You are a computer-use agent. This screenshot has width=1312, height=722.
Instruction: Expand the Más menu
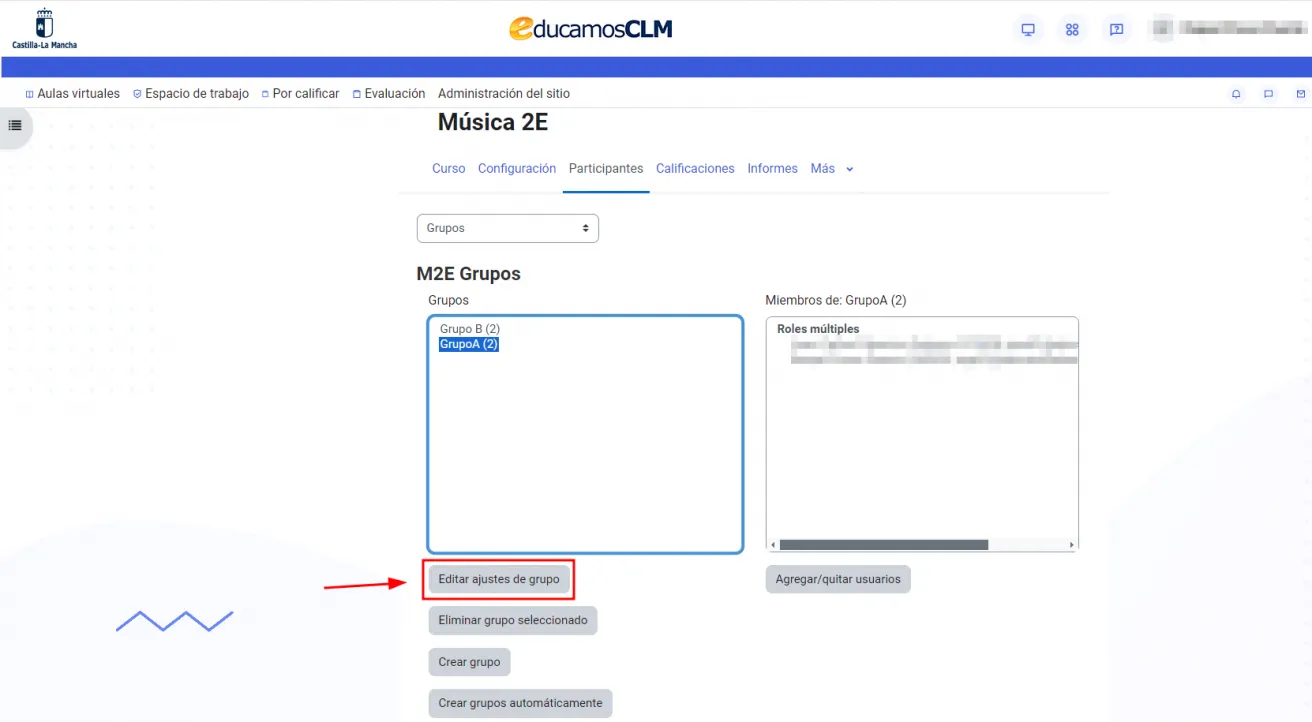click(x=831, y=169)
